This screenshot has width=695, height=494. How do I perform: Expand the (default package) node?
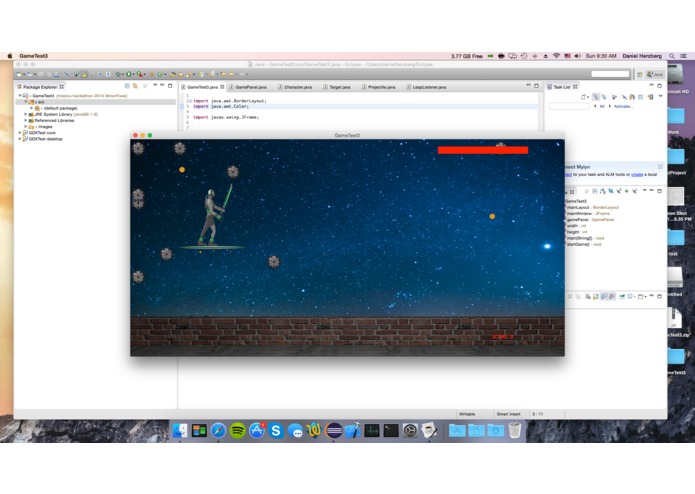(31, 108)
